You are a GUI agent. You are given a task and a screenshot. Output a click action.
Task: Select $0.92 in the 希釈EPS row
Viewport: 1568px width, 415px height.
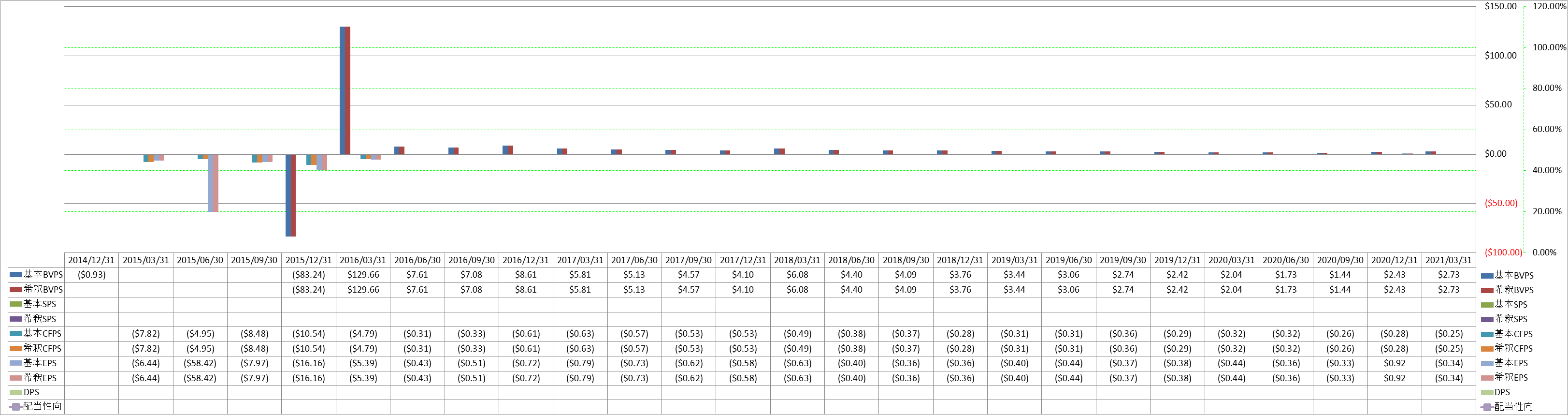click(1395, 378)
